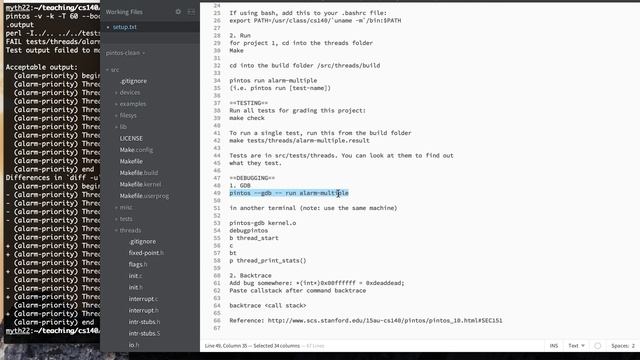Open pintos-clean project dropdown
The width and height of the screenshot is (640, 360).
pyautogui.click(x=125, y=53)
